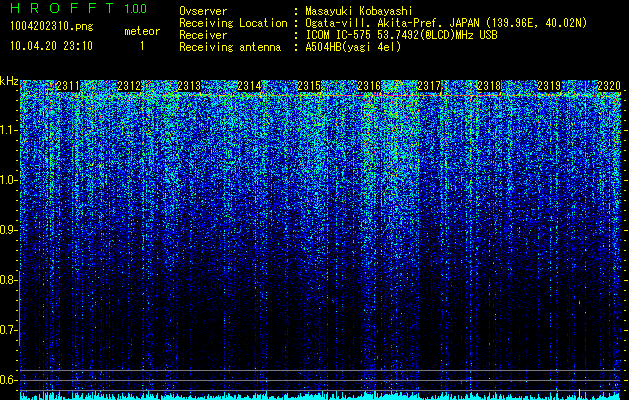The height and width of the screenshot is (400, 629).
Task: Click the HROFFT title text
Action: [62, 8]
